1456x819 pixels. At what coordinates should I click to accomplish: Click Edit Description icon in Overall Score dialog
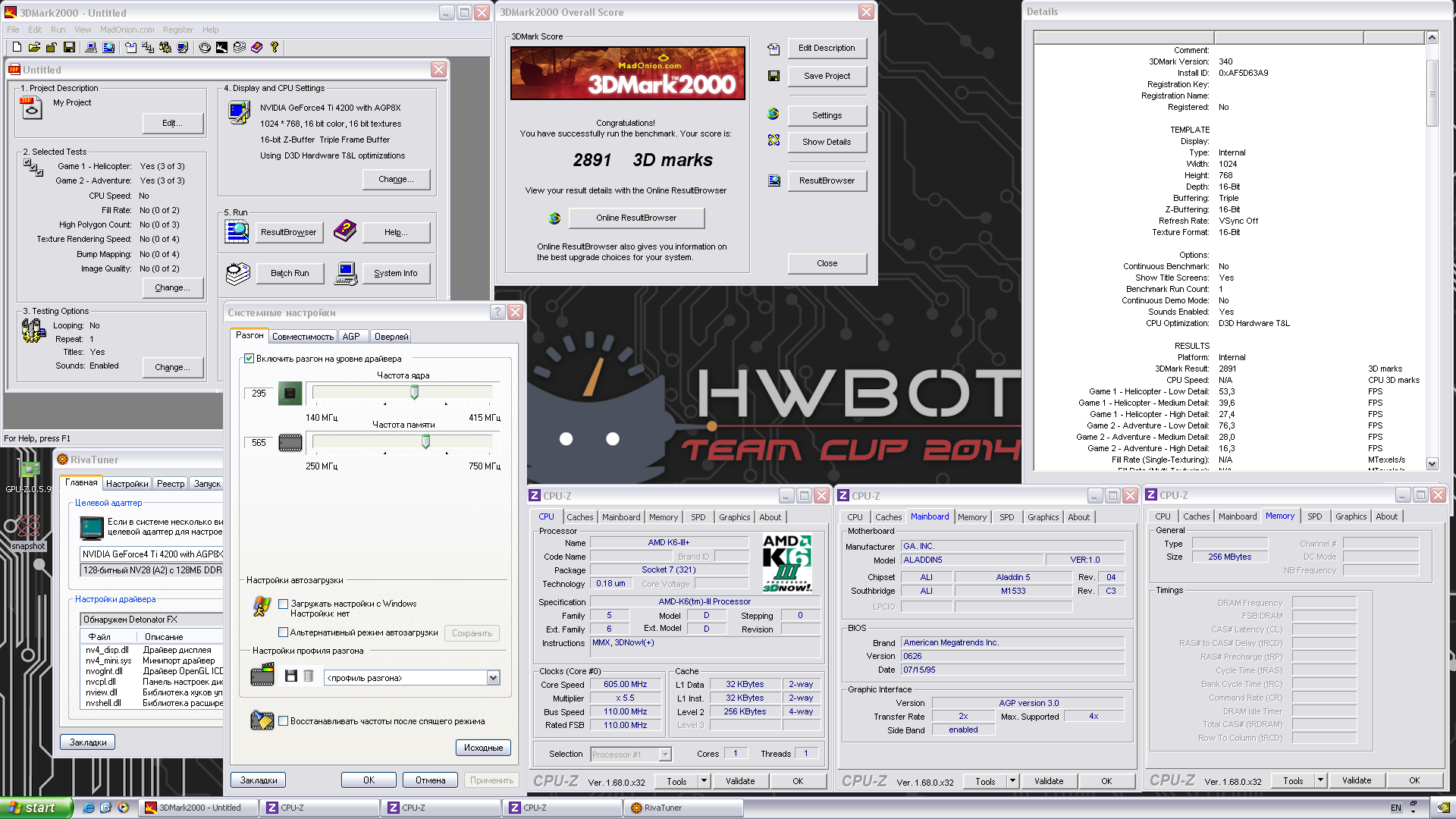[x=773, y=49]
